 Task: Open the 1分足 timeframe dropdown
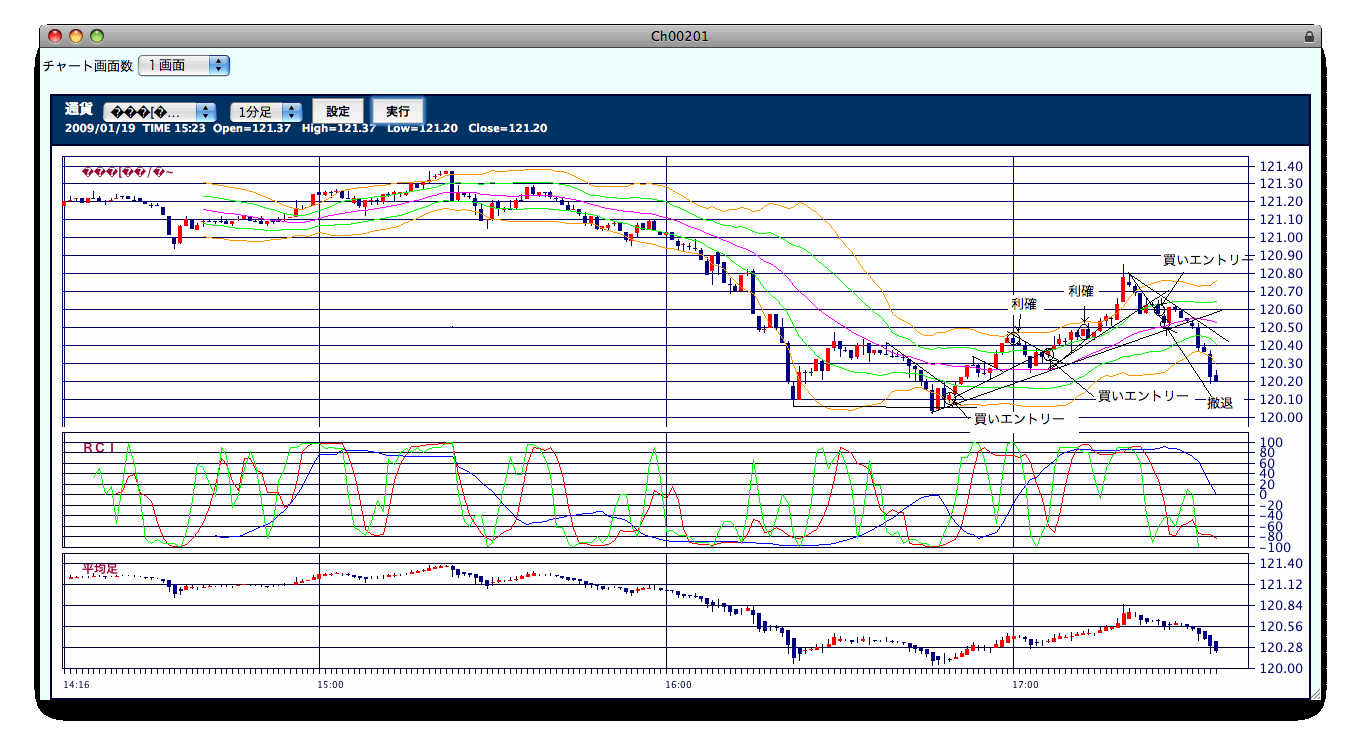point(266,112)
